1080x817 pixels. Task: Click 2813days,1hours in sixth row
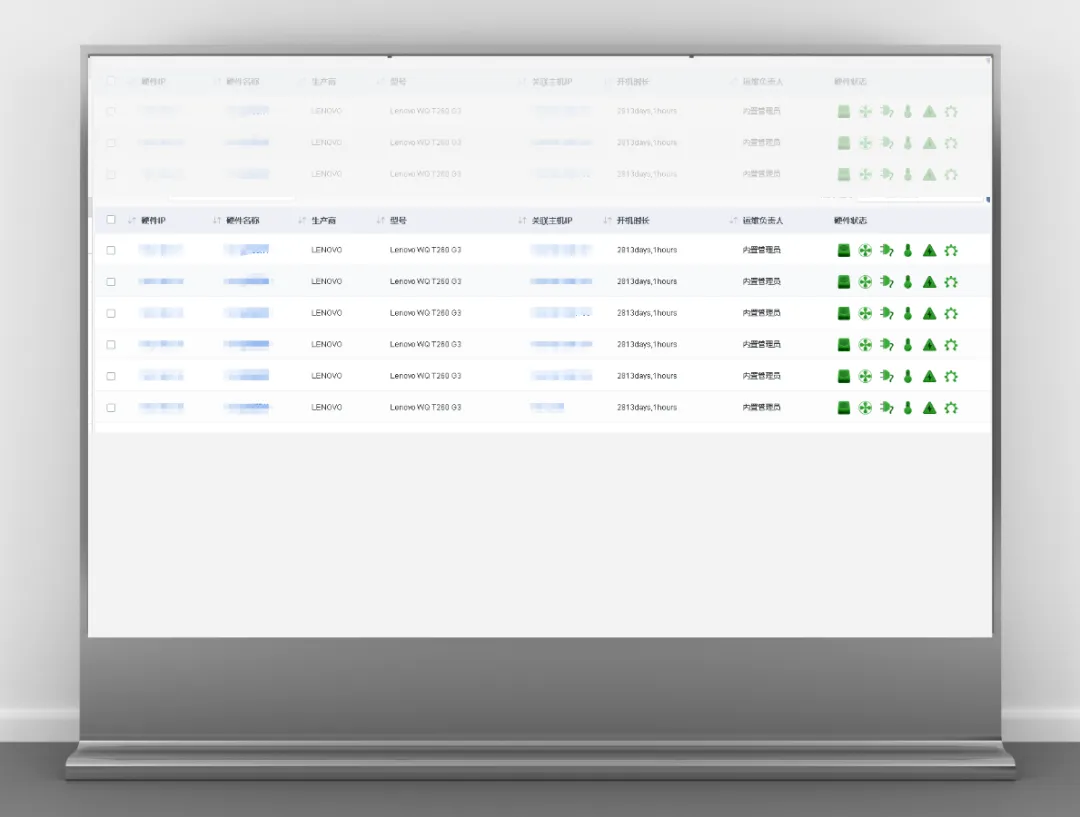[x=647, y=407]
